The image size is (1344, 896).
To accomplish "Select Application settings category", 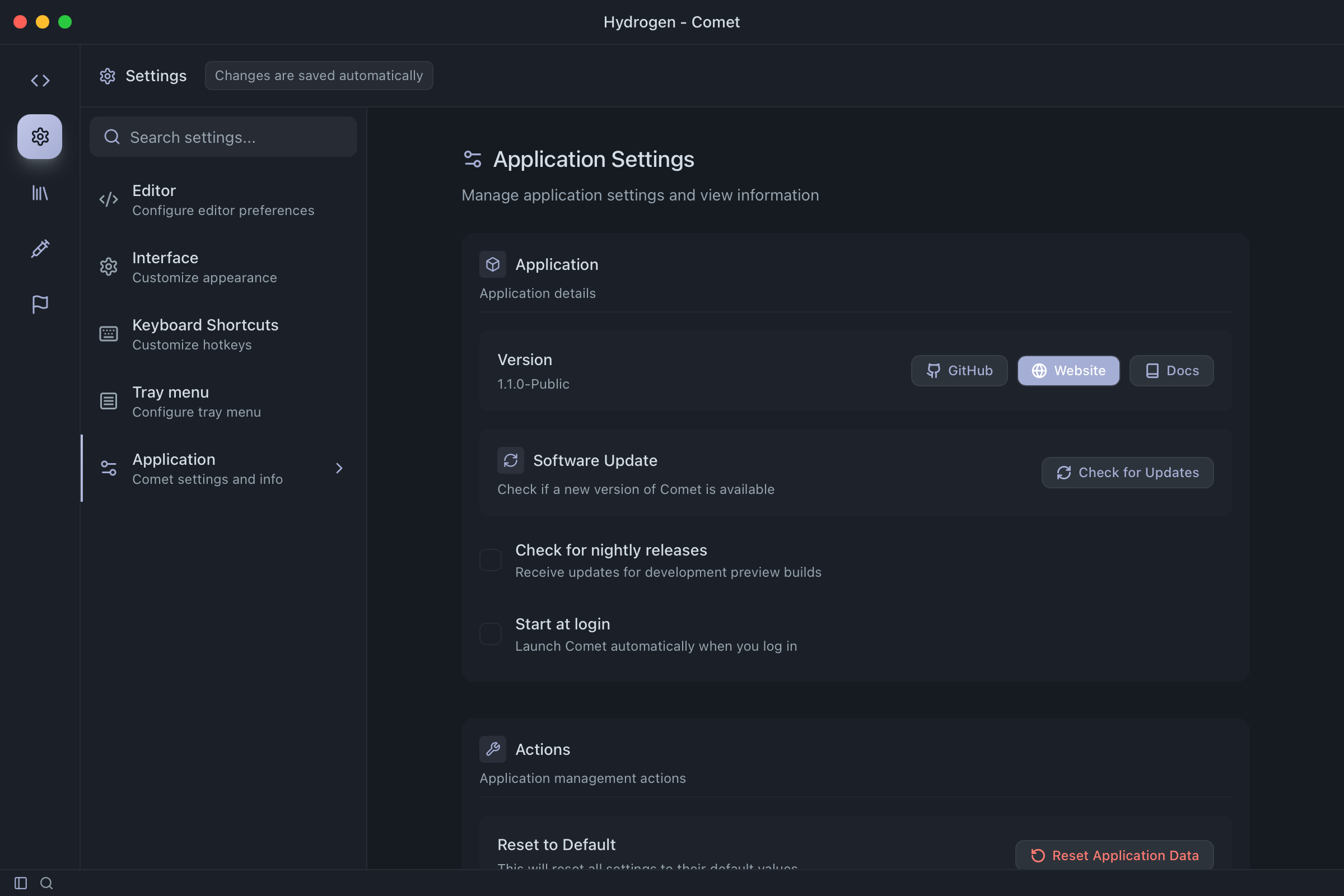I will [223, 468].
